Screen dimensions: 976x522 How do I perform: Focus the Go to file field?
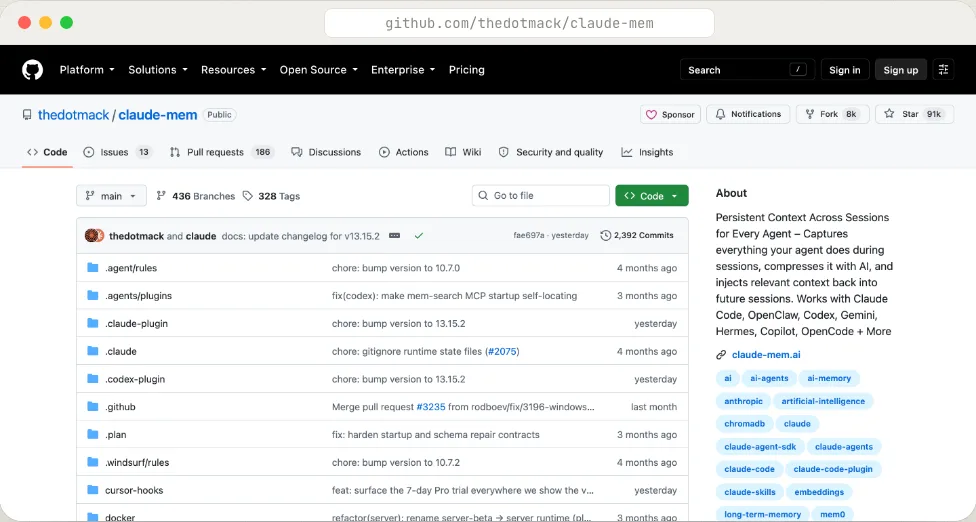pos(540,195)
